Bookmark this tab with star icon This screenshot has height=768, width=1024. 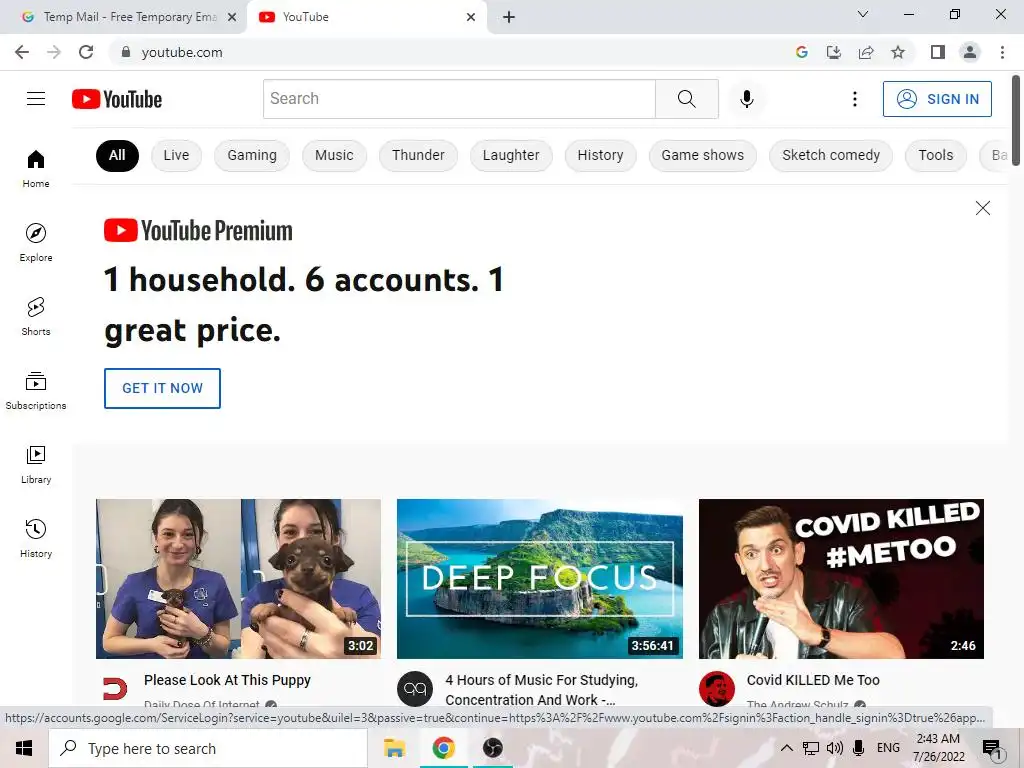[x=898, y=52]
